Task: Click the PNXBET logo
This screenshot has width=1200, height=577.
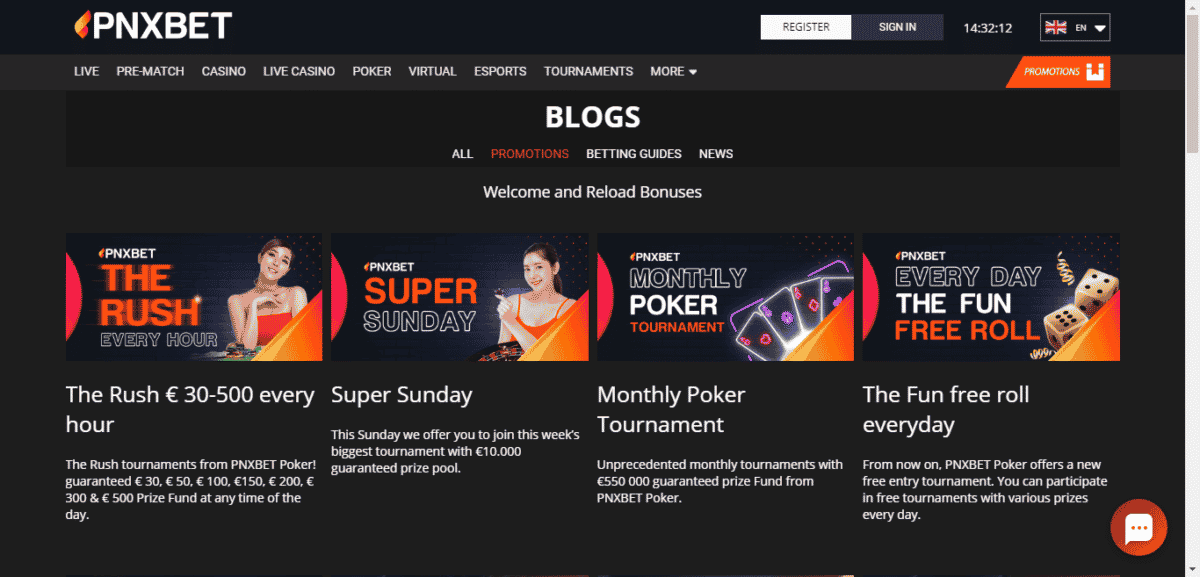Action: click(x=153, y=25)
